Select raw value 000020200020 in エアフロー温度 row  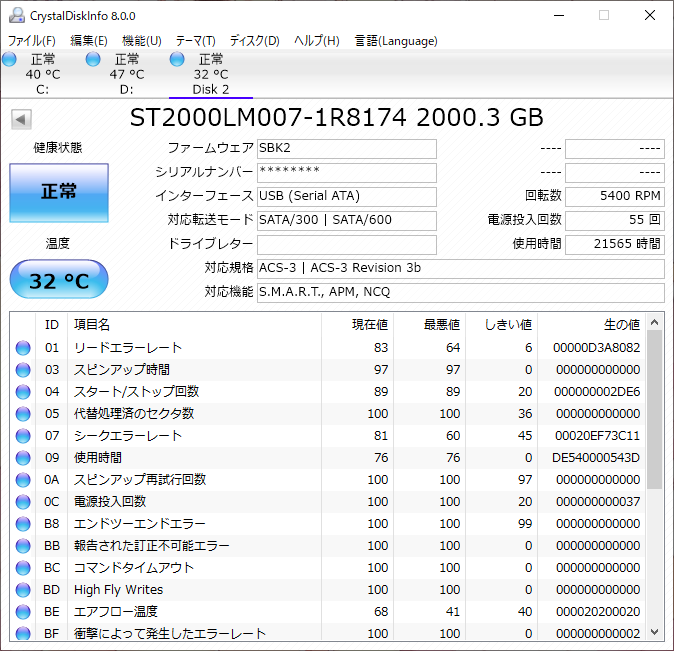click(x=598, y=611)
